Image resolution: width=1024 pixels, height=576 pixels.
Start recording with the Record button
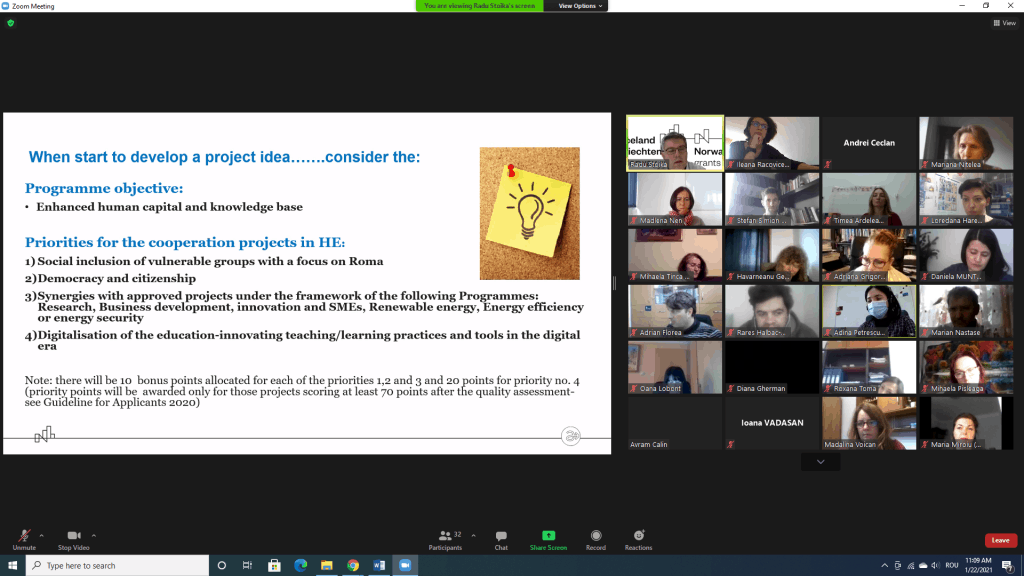pyautogui.click(x=596, y=538)
